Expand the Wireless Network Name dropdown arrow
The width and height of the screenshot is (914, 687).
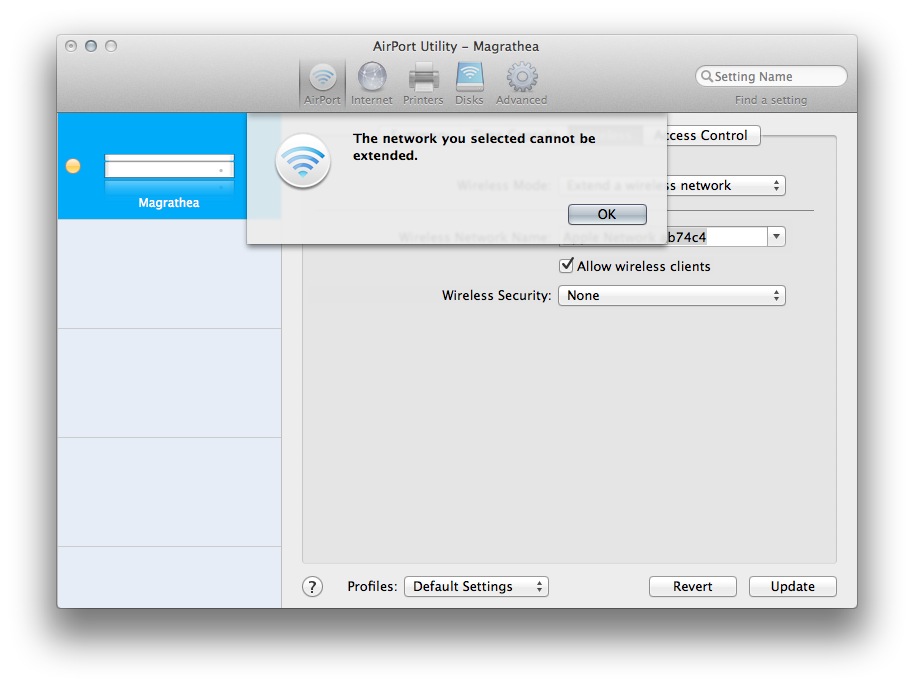[x=775, y=236]
